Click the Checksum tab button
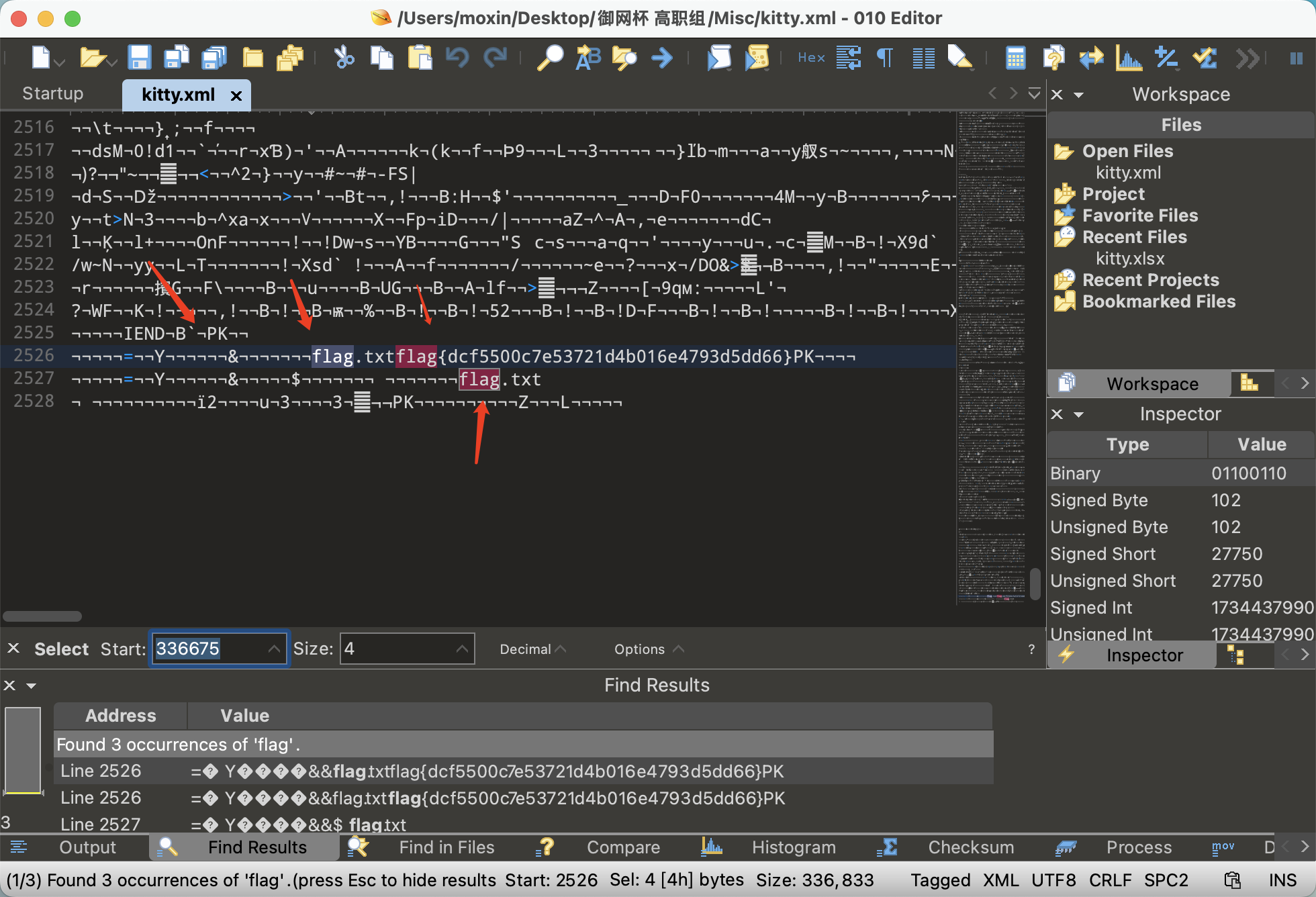 (970, 847)
